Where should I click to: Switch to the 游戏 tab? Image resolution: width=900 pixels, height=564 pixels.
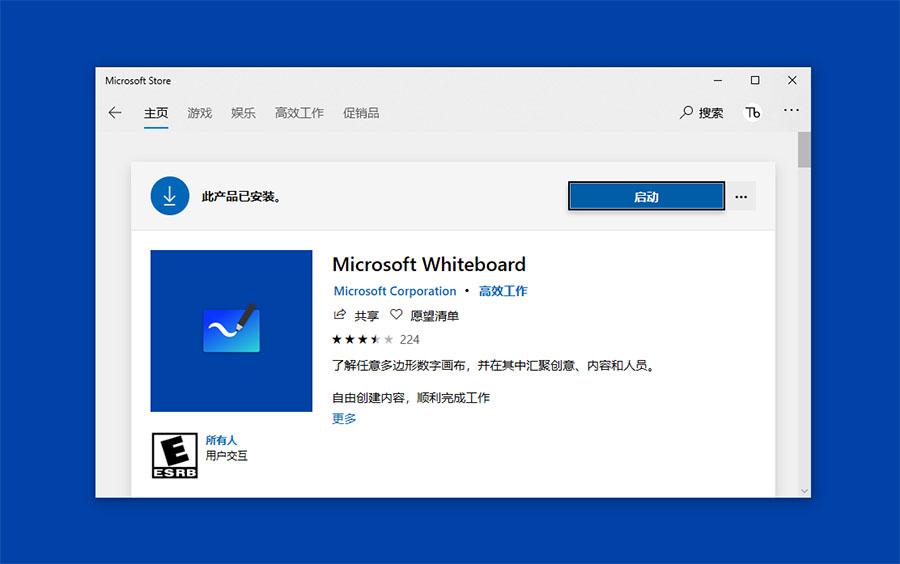tap(200, 113)
